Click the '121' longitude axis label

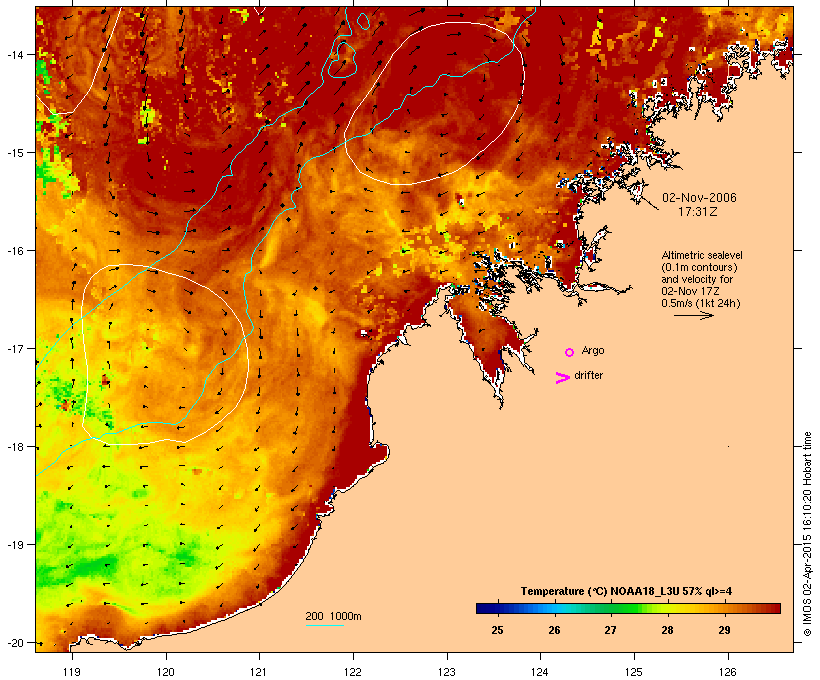pyautogui.click(x=259, y=672)
